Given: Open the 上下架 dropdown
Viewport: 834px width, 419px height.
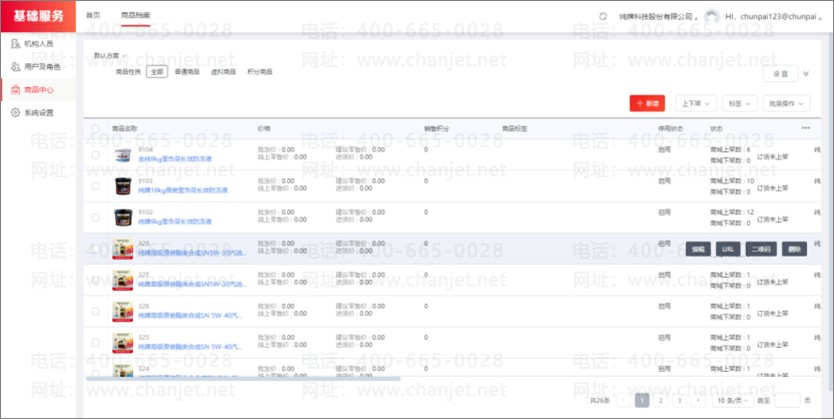Looking at the screenshot, I should [x=695, y=103].
